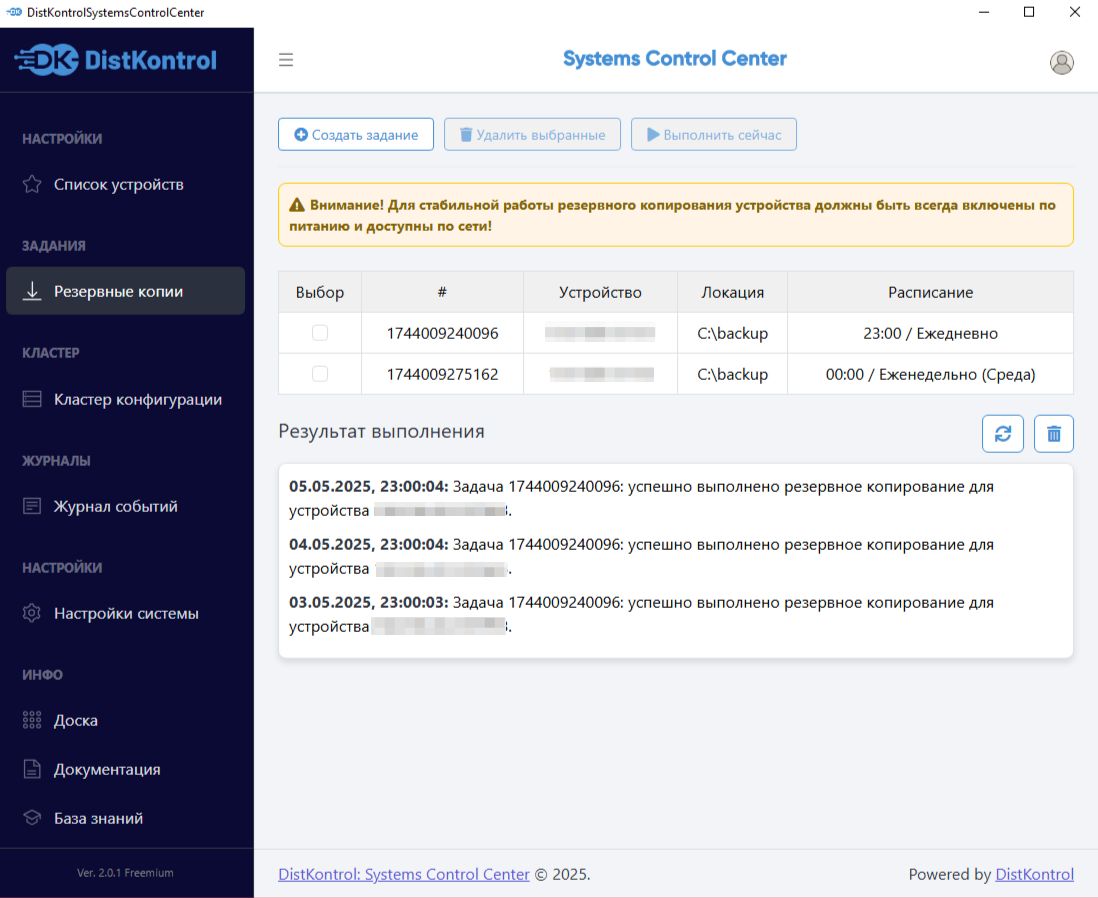Follow the Powered by DistKontrol link

point(1034,875)
